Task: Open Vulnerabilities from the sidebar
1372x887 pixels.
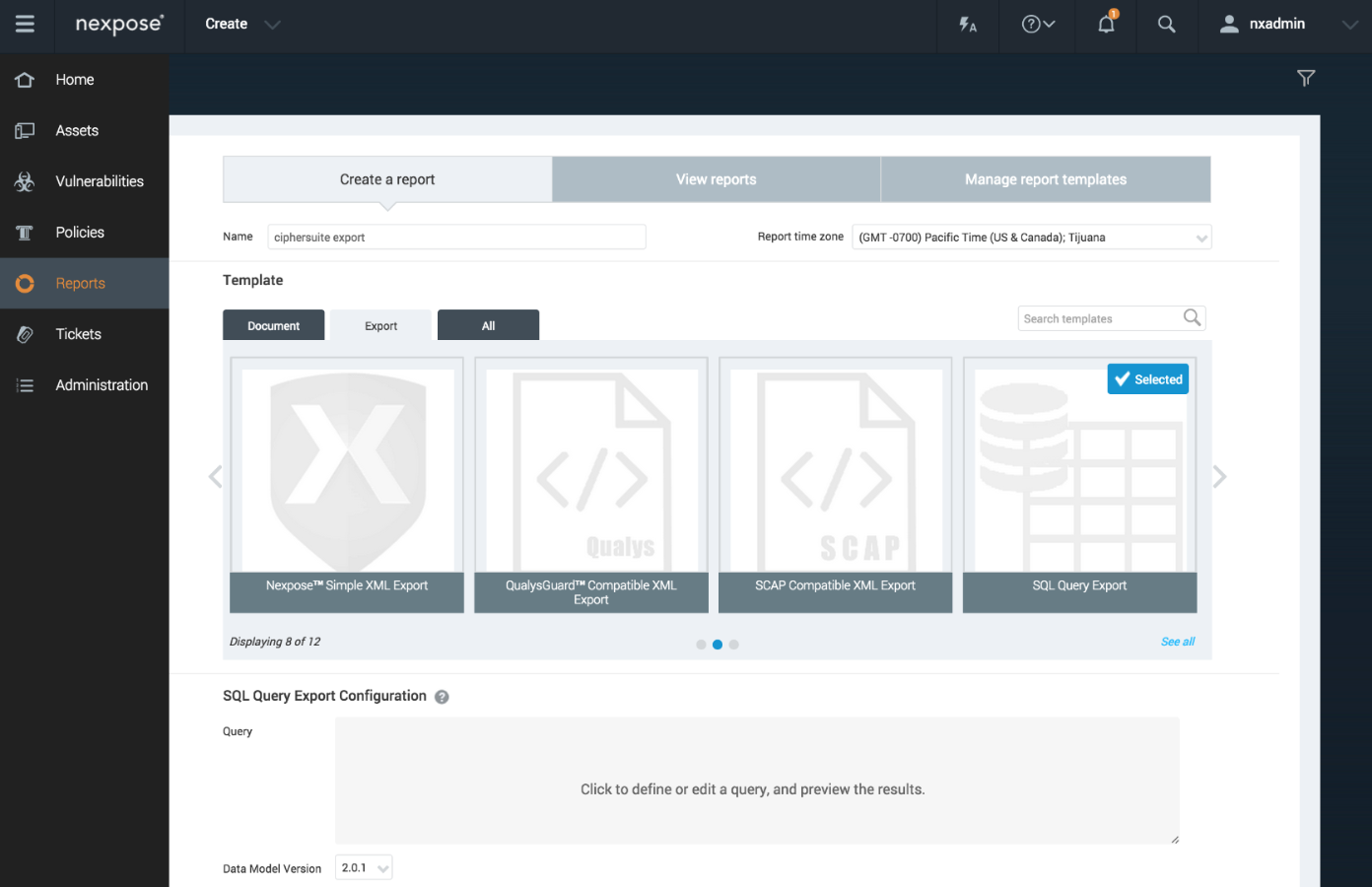Action: click(100, 181)
